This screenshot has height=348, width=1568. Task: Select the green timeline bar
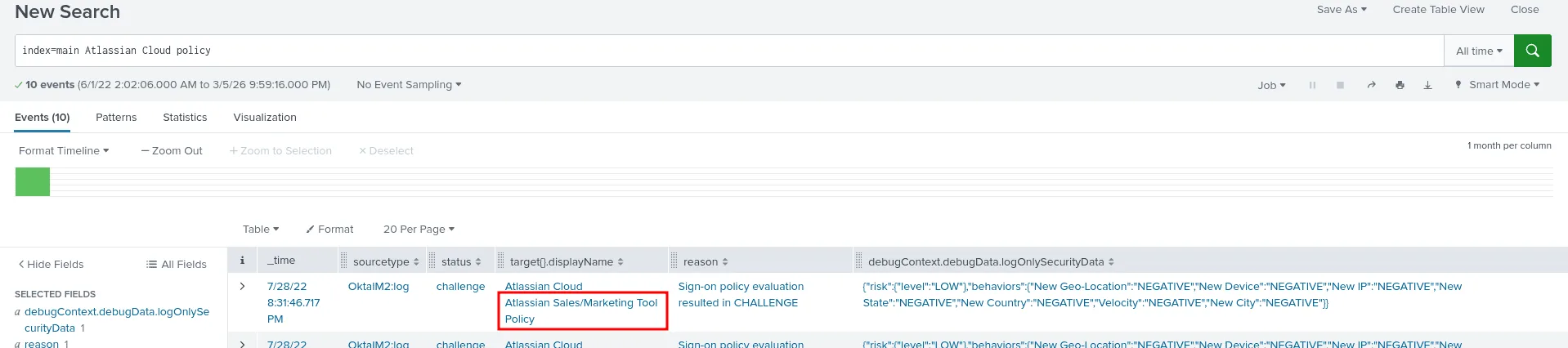tap(33, 181)
